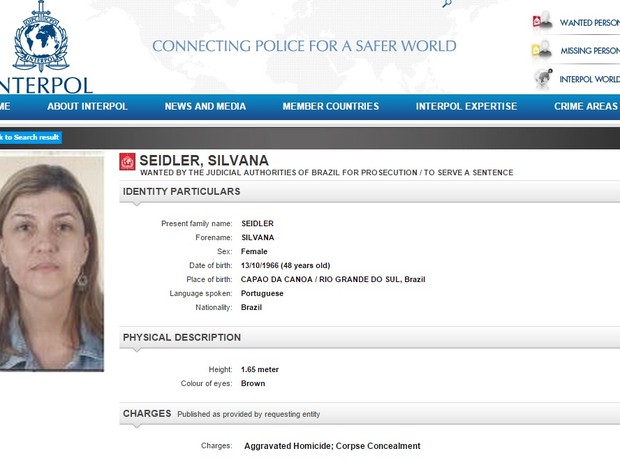The width and height of the screenshot is (620, 465).
Task: Open the News and Media menu
Action: coord(205,107)
